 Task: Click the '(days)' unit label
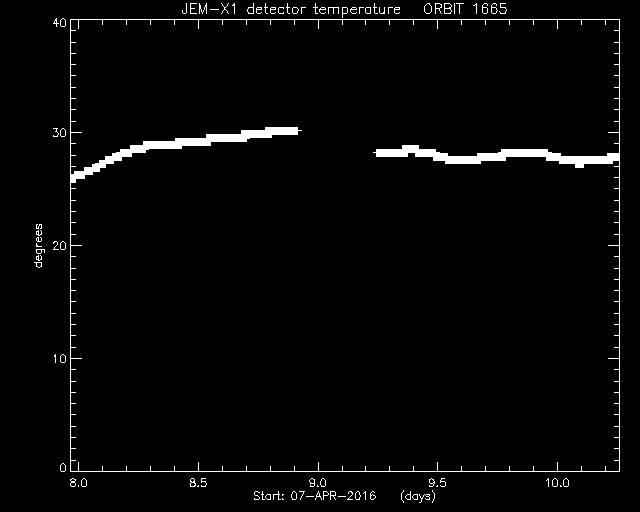pos(418,496)
